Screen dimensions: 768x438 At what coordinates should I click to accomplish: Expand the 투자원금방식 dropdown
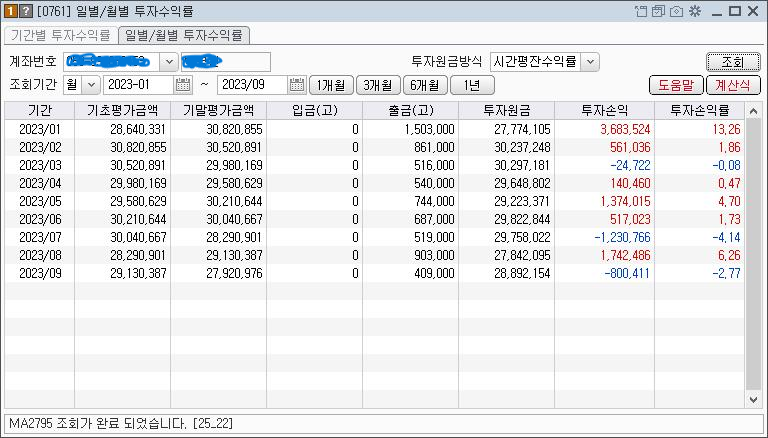click(x=590, y=62)
